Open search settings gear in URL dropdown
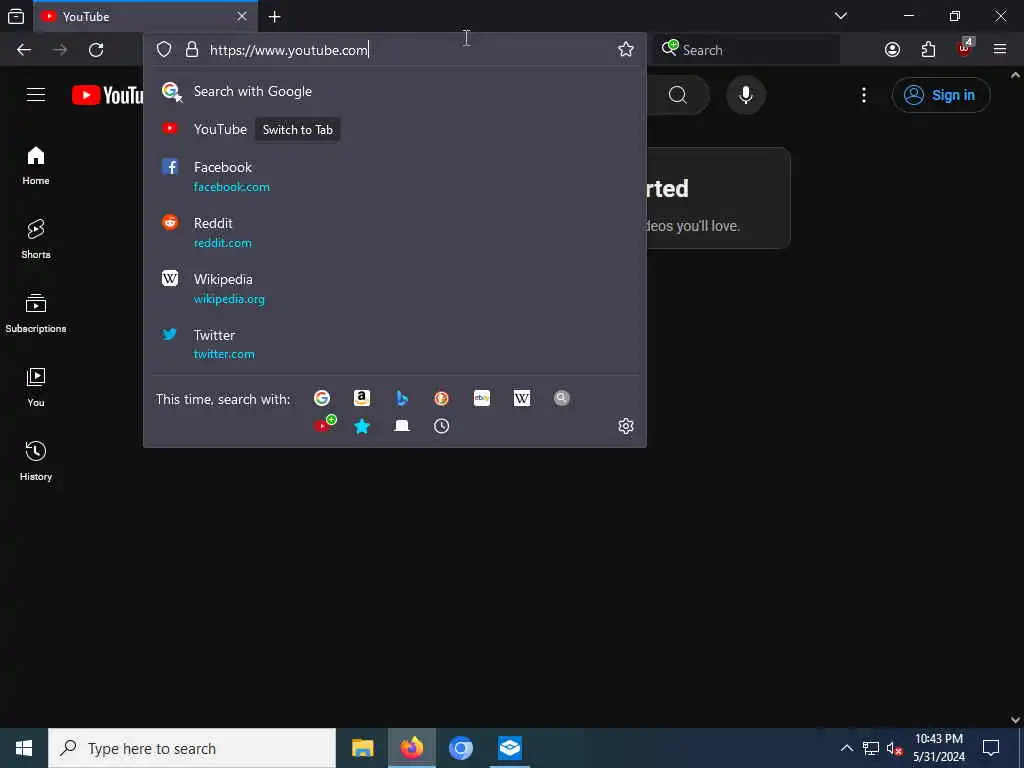Image resolution: width=1024 pixels, height=768 pixels. click(x=626, y=426)
